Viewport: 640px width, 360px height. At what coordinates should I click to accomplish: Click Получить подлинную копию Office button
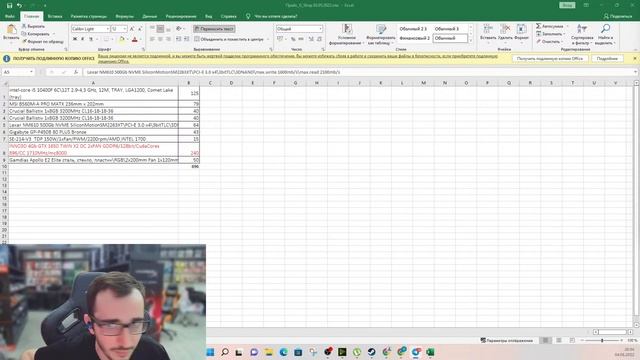[549, 59]
